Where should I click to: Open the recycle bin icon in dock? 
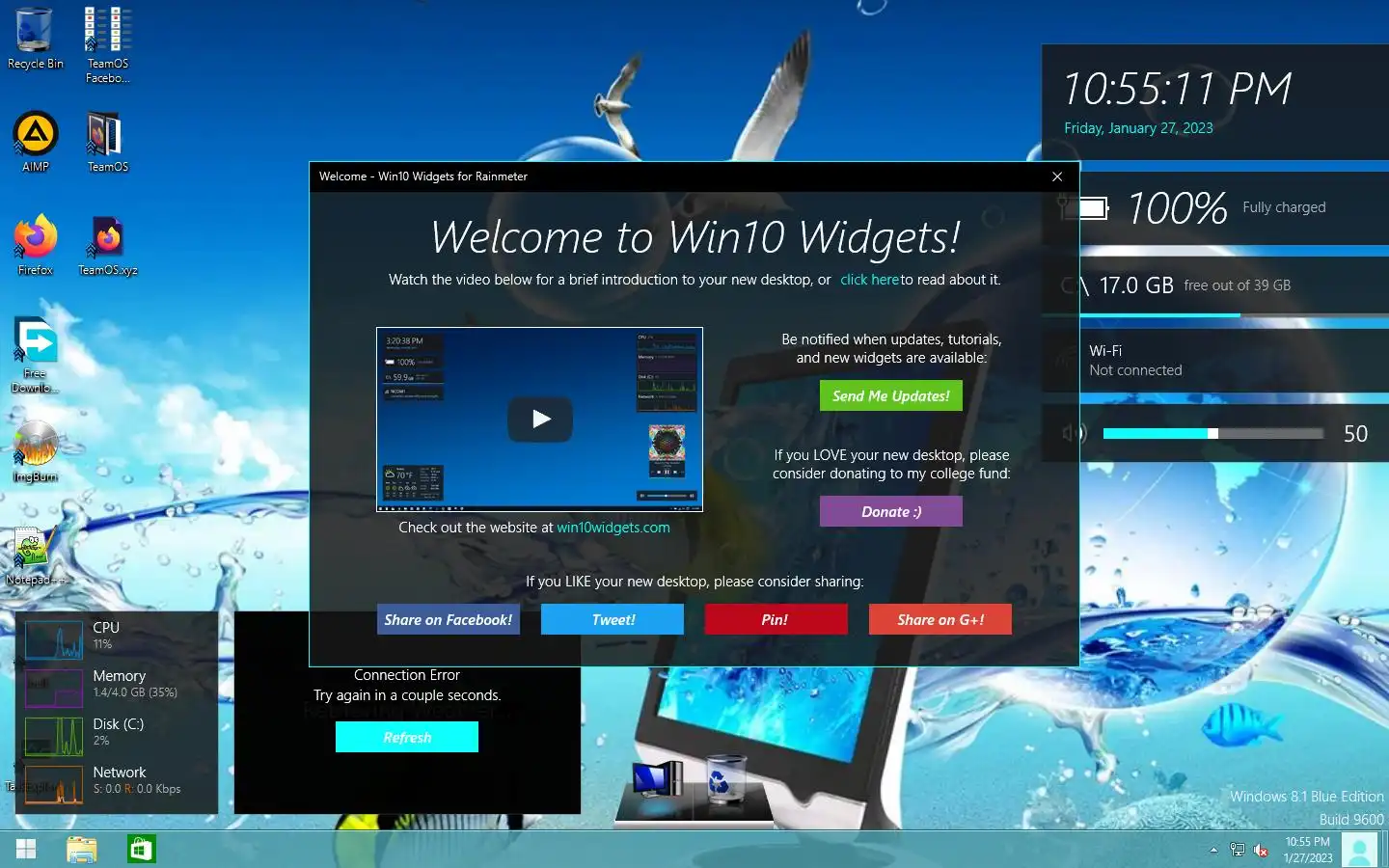coord(725,778)
